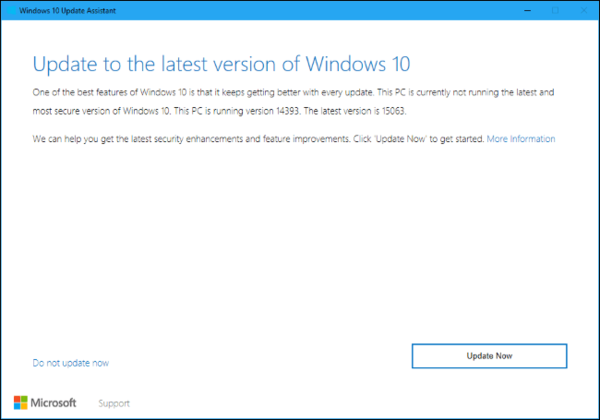Image resolution: width=600 pixels, height=420 pixels.
Task: Click the Update Now button
Action: pyautogui.click(x=489, y=356)
